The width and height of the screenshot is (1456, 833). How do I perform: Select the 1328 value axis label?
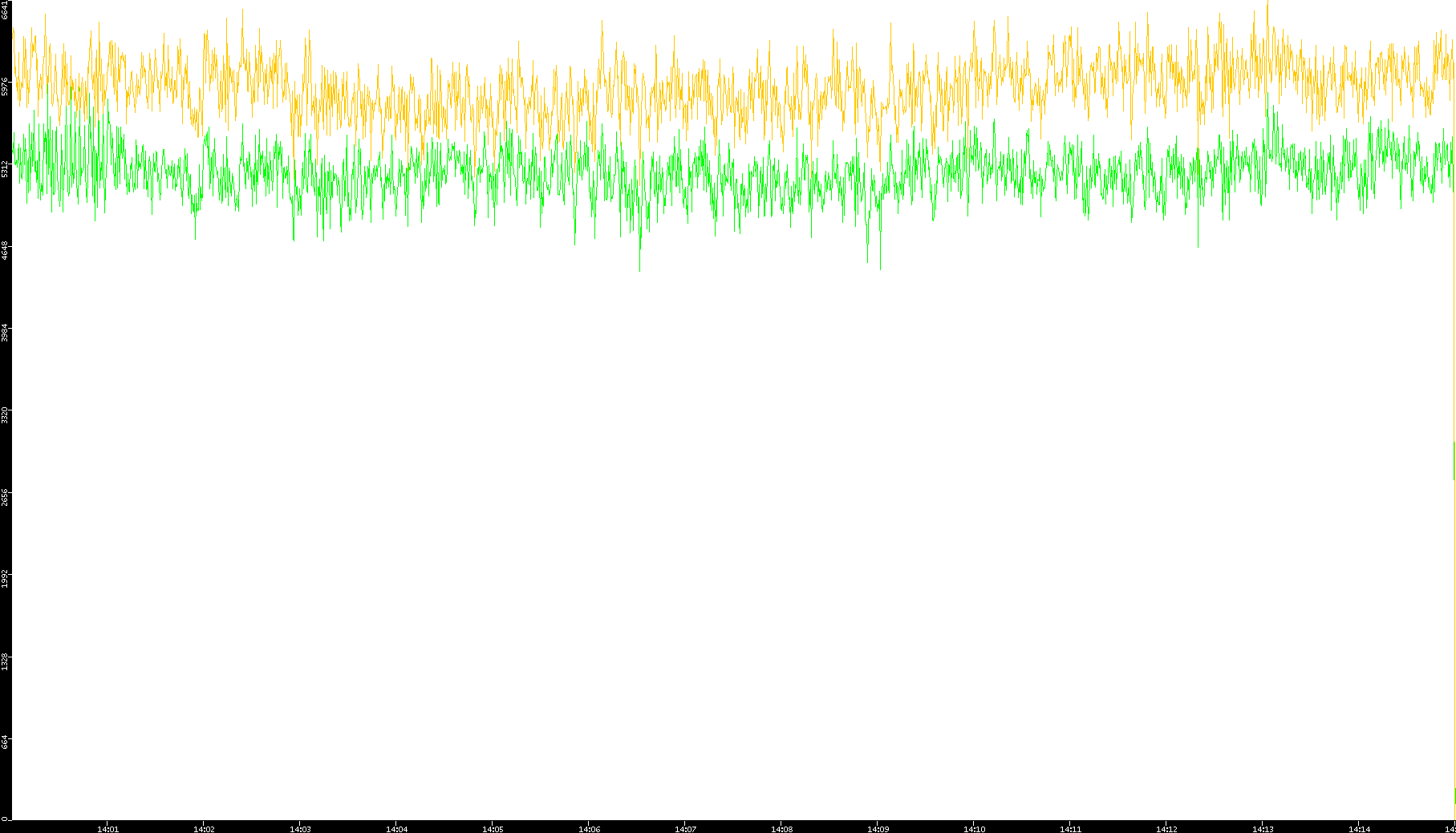point(5,661)
